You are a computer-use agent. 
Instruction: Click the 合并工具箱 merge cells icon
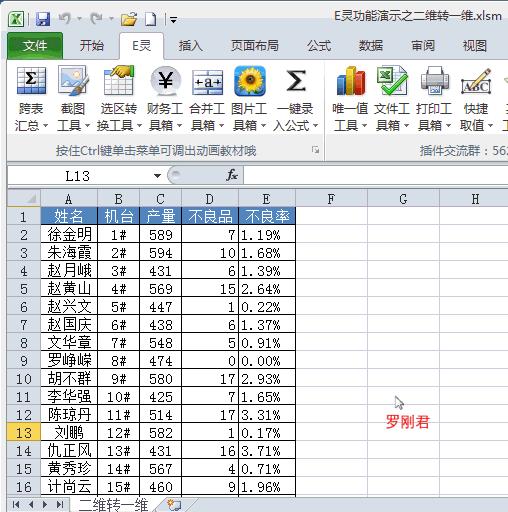[207, 82]
